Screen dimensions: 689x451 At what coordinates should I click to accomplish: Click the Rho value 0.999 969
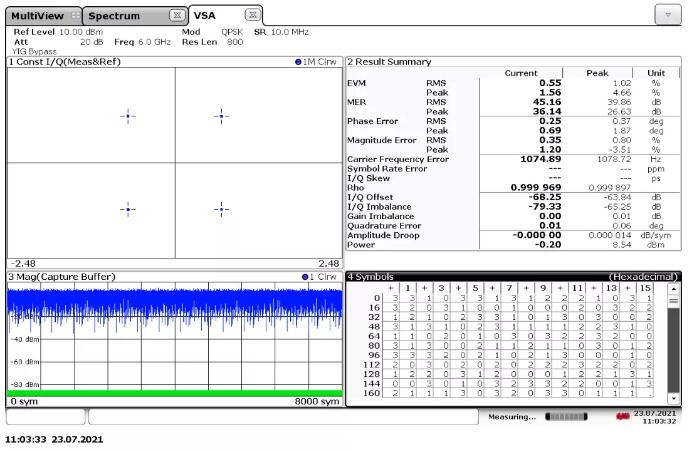pos(536,188)
